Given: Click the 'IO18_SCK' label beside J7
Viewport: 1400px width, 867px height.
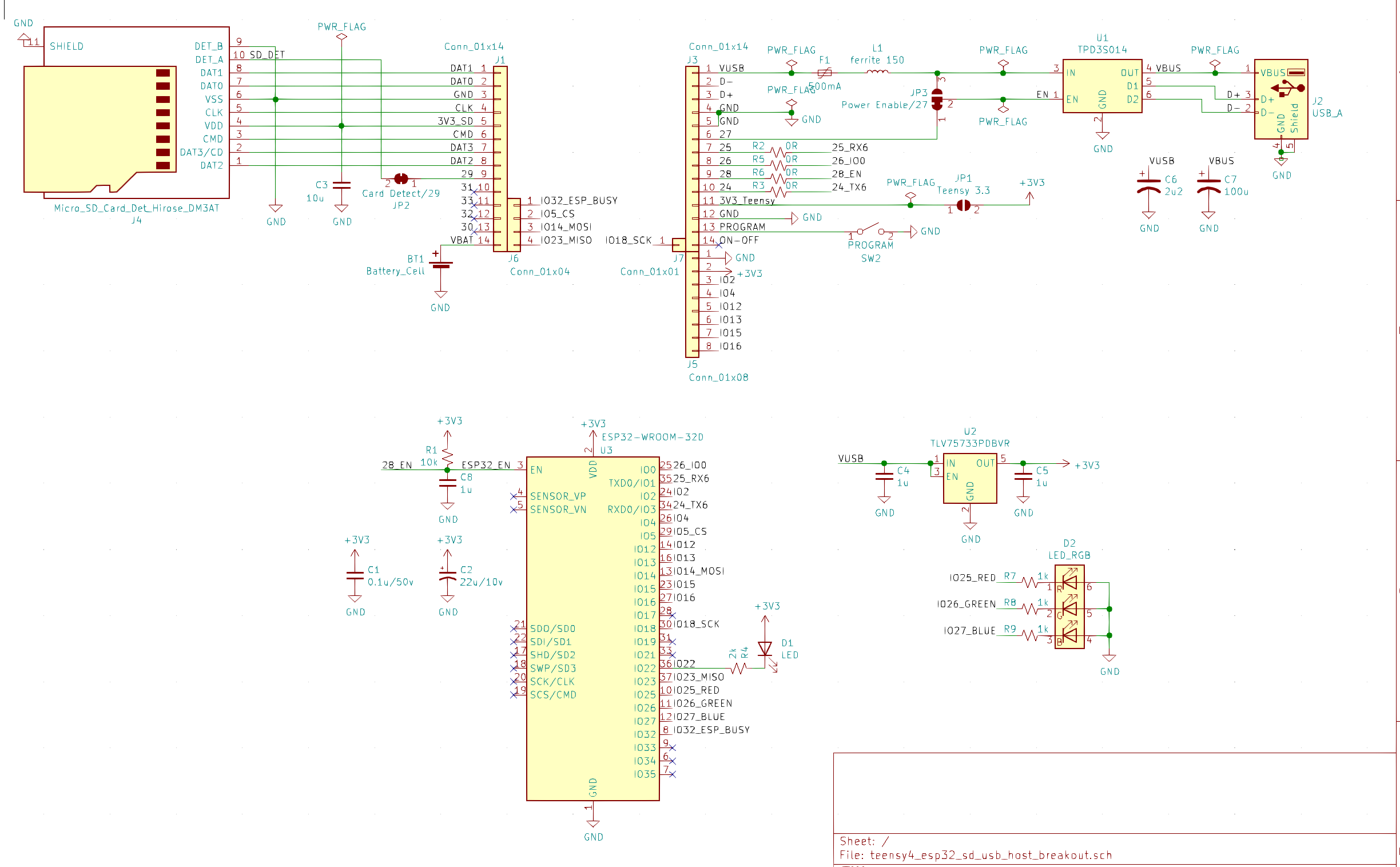Looking at the screenshot, I should [x=629, y=240].
